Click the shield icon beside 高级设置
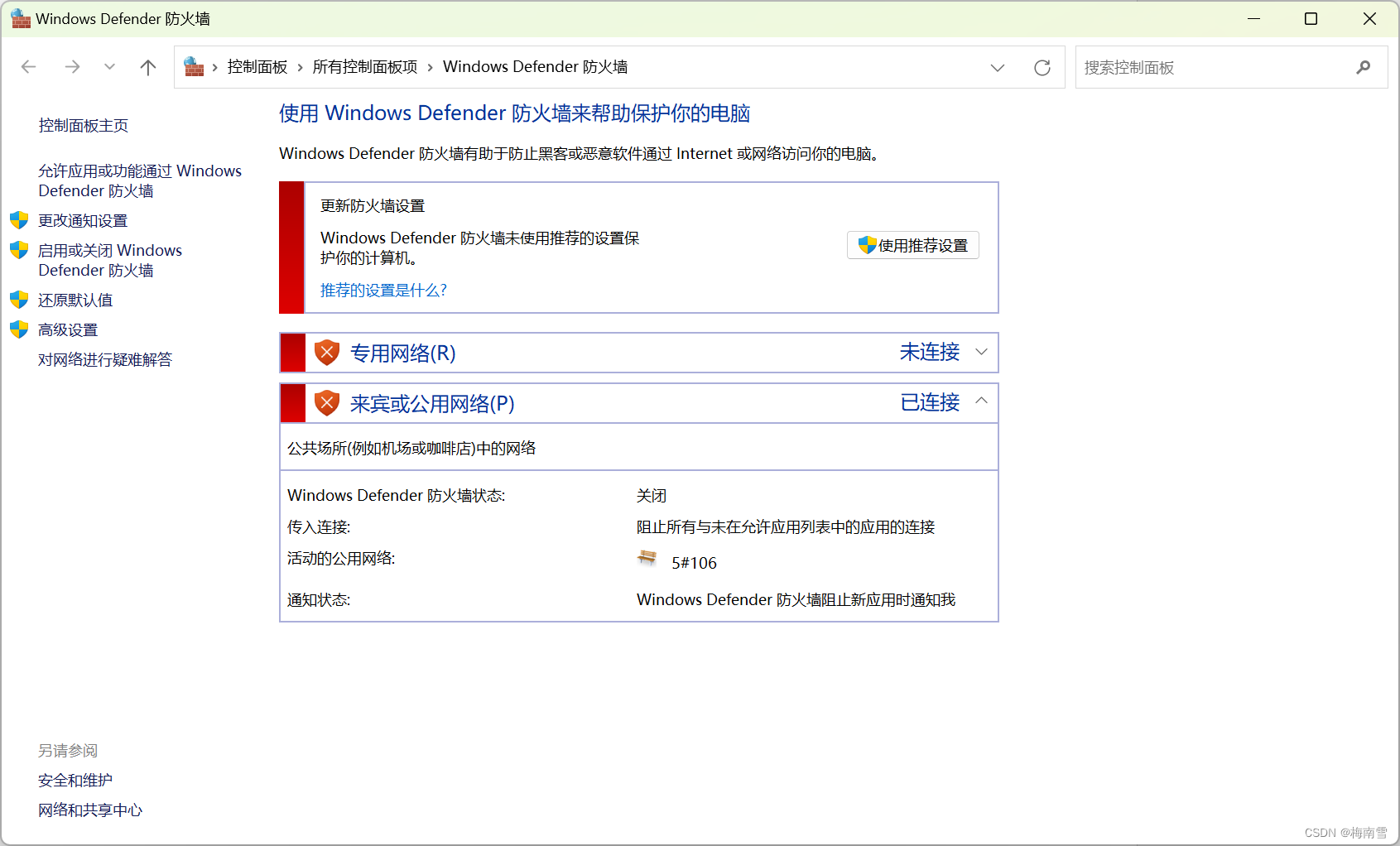This screenshot has width=1400, height=846. (19, 329)
